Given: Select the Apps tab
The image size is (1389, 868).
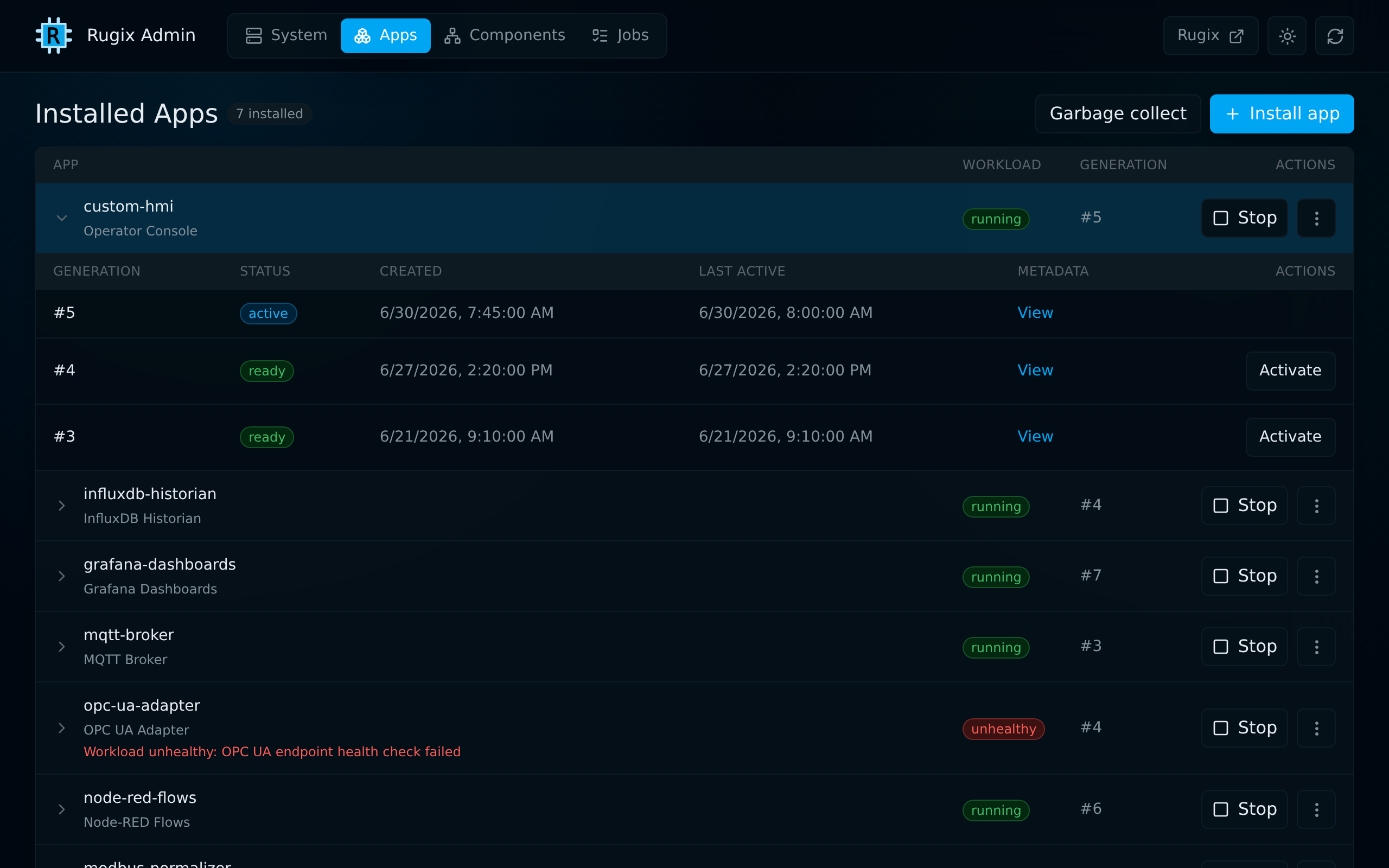Looking at the screenshot, I should [x=386, y=36].
